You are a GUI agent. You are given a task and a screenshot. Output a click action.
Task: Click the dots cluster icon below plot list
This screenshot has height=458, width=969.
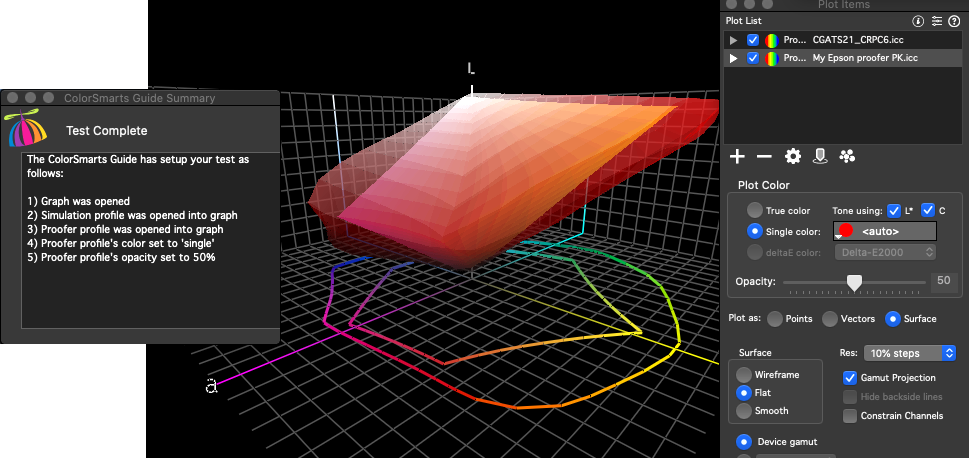point(848,156)
